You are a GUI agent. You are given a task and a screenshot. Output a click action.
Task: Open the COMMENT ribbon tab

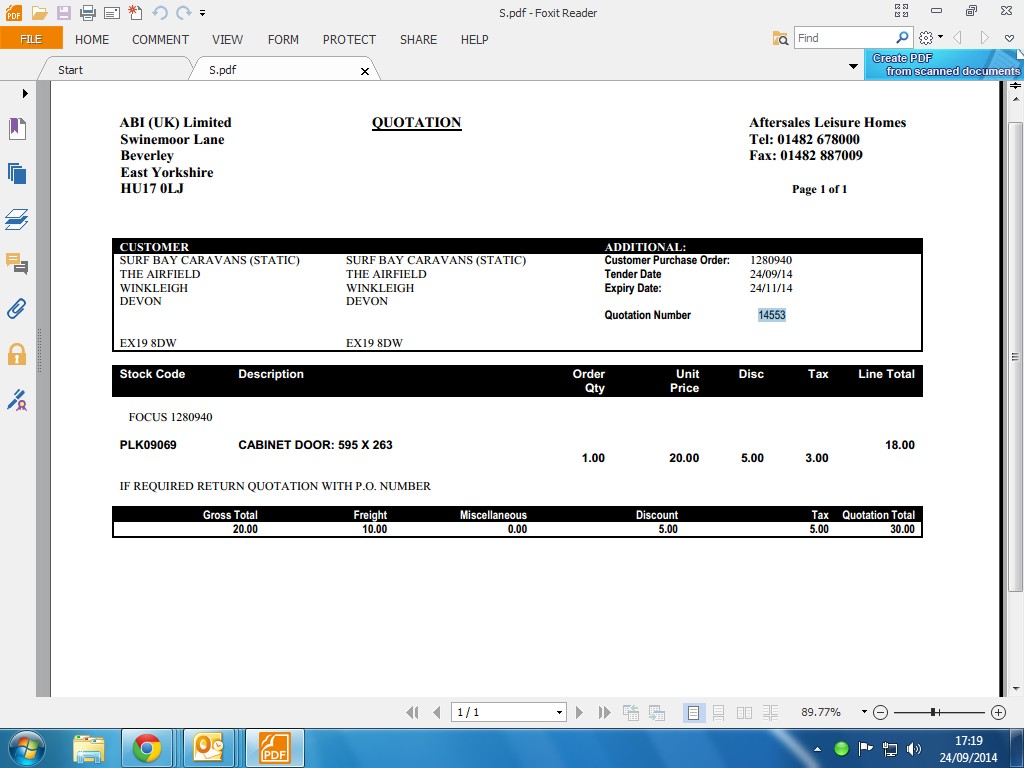(160, 39)
